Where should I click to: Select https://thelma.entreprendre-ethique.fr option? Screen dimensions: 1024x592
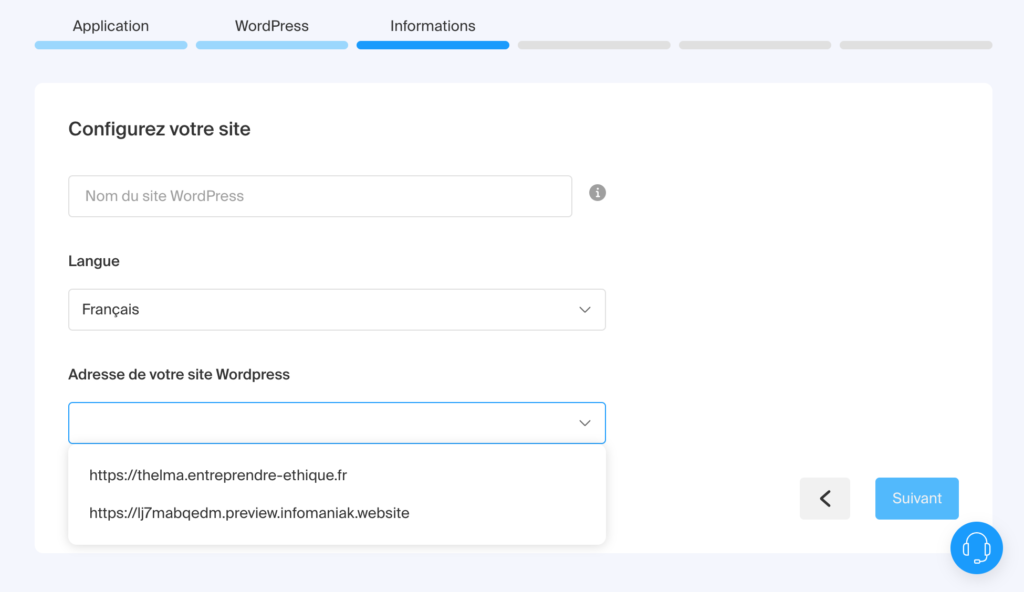(x=337, y=475)
